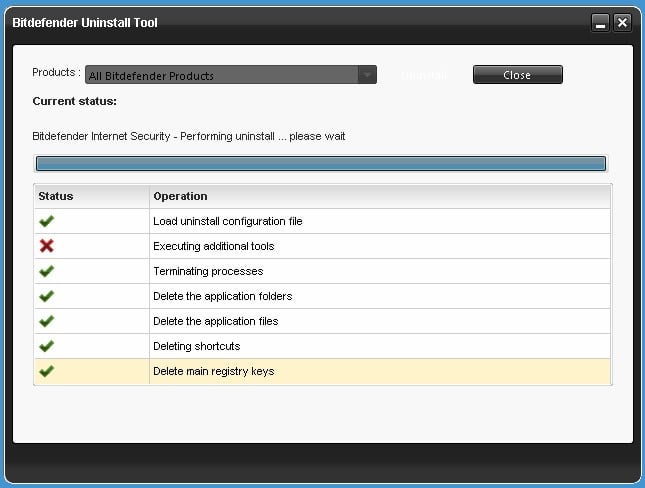Click the 'Performing uninstall ... please wait' status message
This screenshot has height=488, width=645.
click(189, 136)
